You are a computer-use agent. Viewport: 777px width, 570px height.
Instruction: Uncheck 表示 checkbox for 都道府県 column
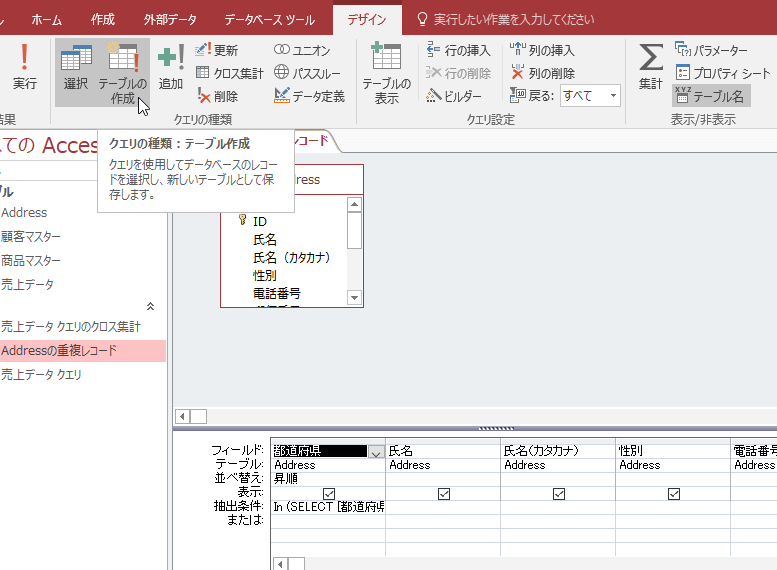coord(329,493)
